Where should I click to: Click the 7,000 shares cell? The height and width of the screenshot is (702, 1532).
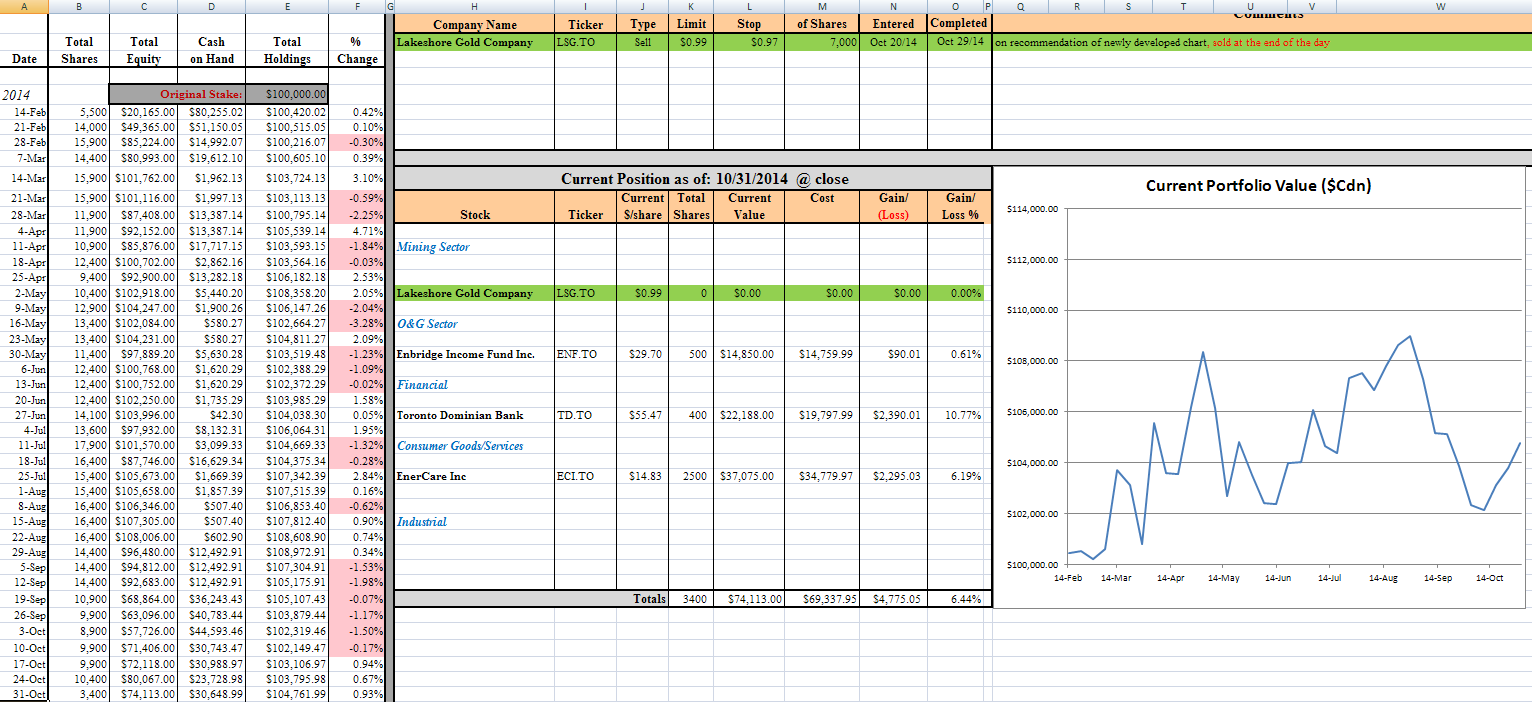click(821, 42)
